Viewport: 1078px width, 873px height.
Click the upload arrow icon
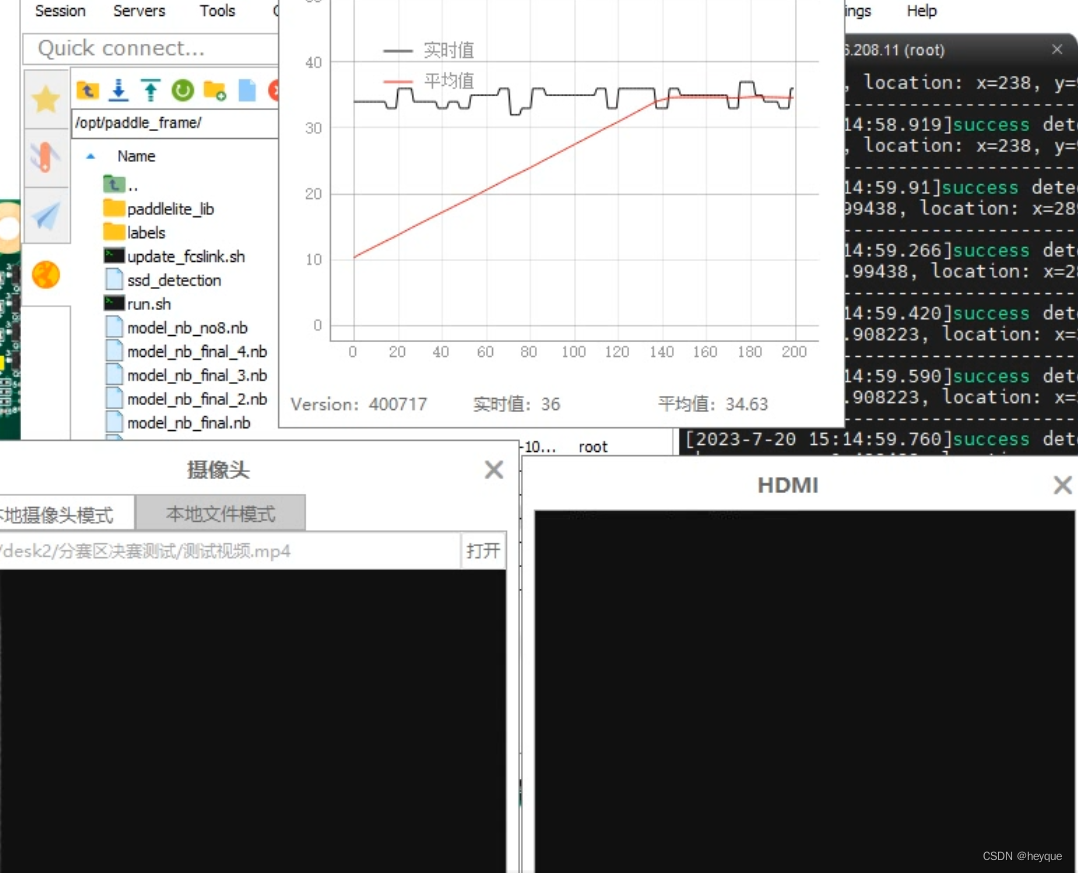(x=151, y=90)
